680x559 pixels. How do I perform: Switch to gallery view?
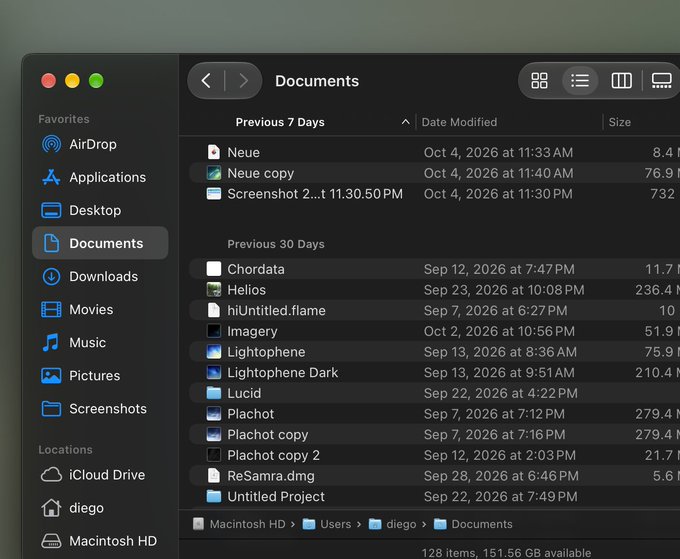[x=661, y=81]
